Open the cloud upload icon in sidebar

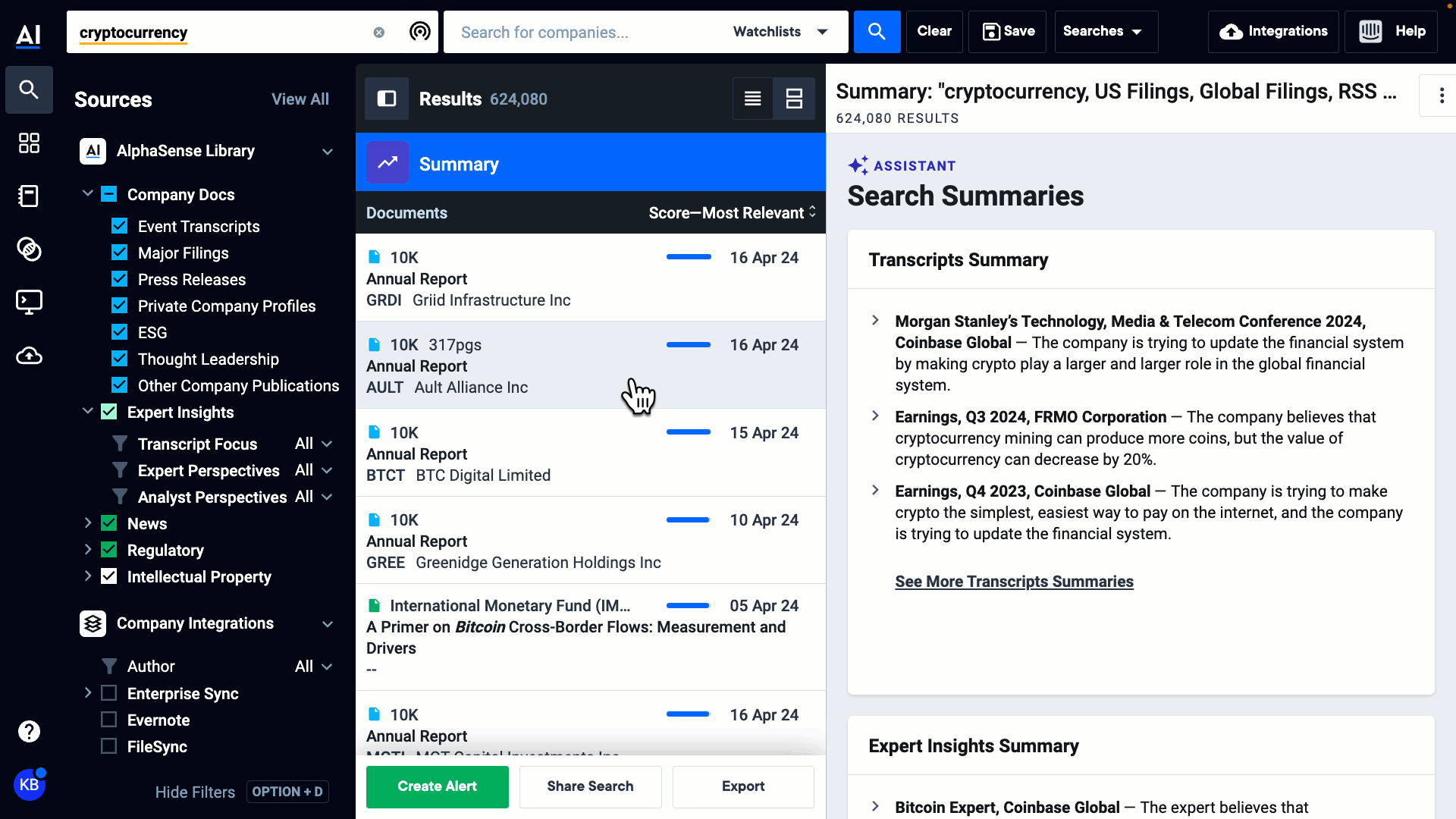coord(29,356)
